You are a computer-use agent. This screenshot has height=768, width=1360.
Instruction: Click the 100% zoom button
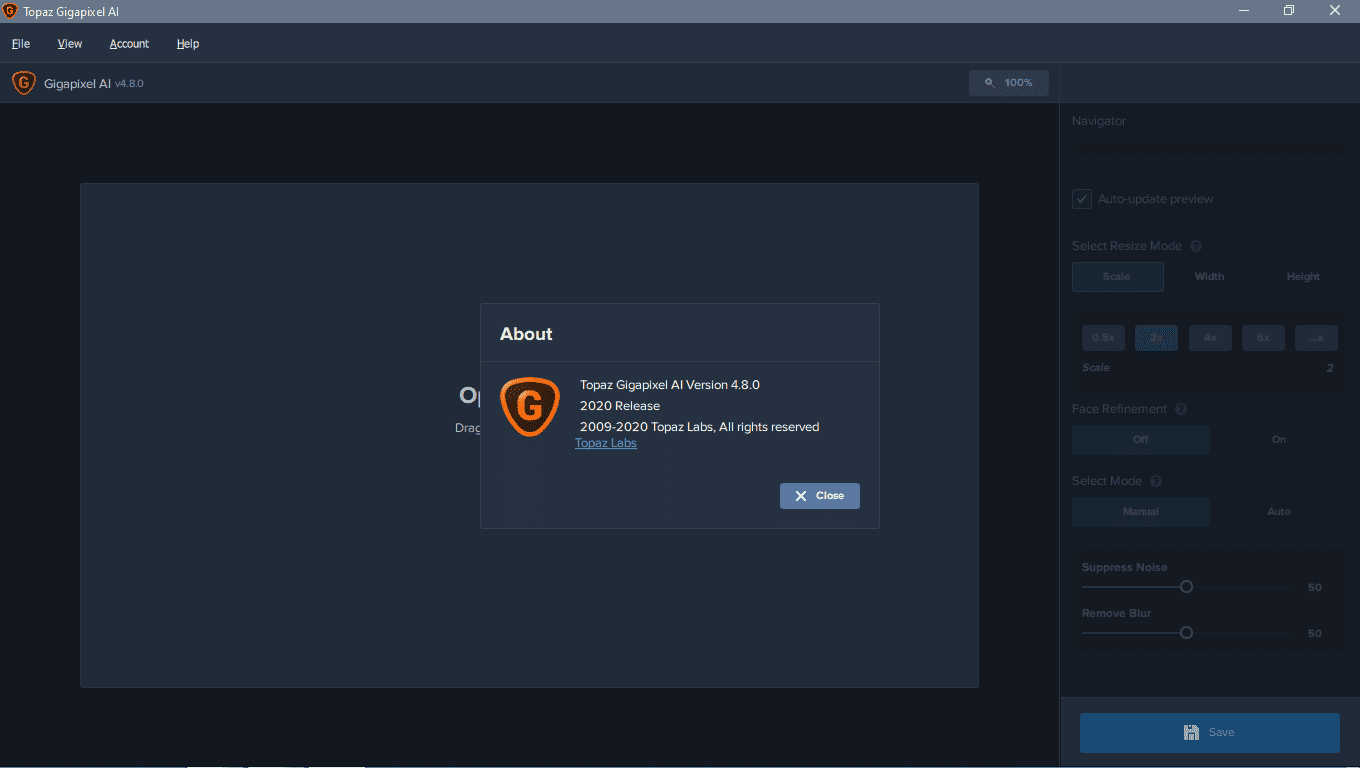[x=1008, y=83]
